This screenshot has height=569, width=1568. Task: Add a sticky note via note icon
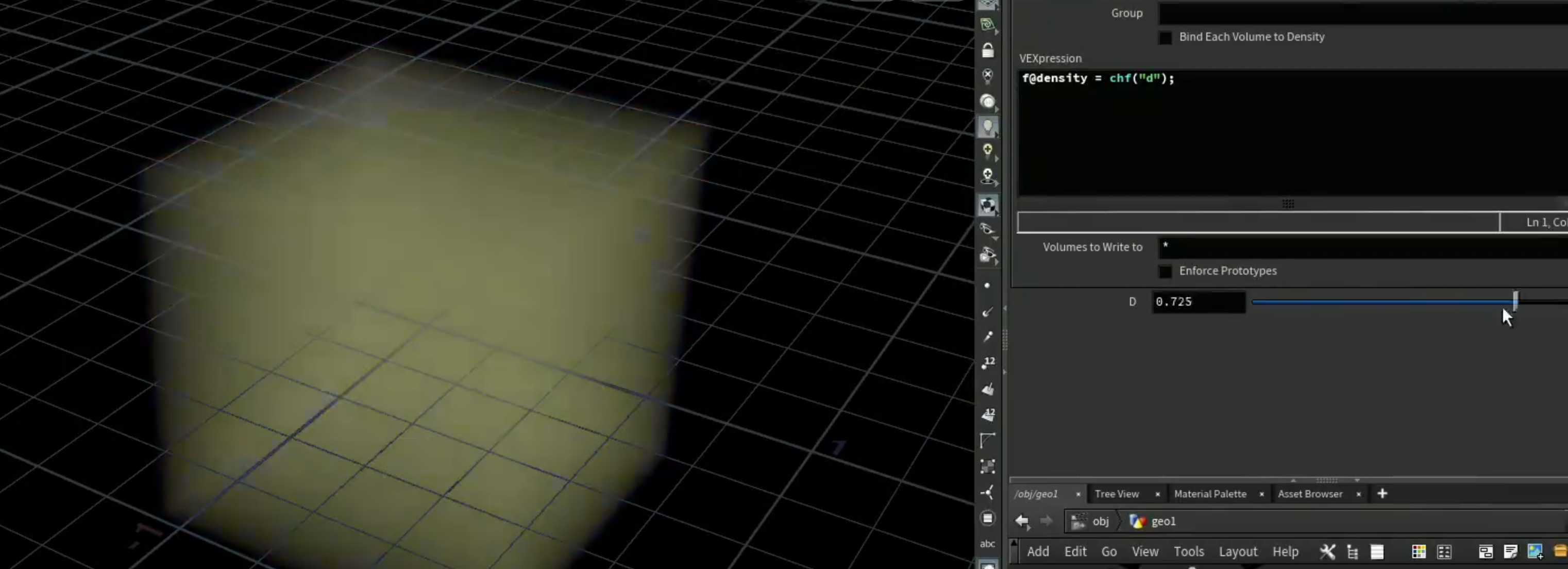1510,551
